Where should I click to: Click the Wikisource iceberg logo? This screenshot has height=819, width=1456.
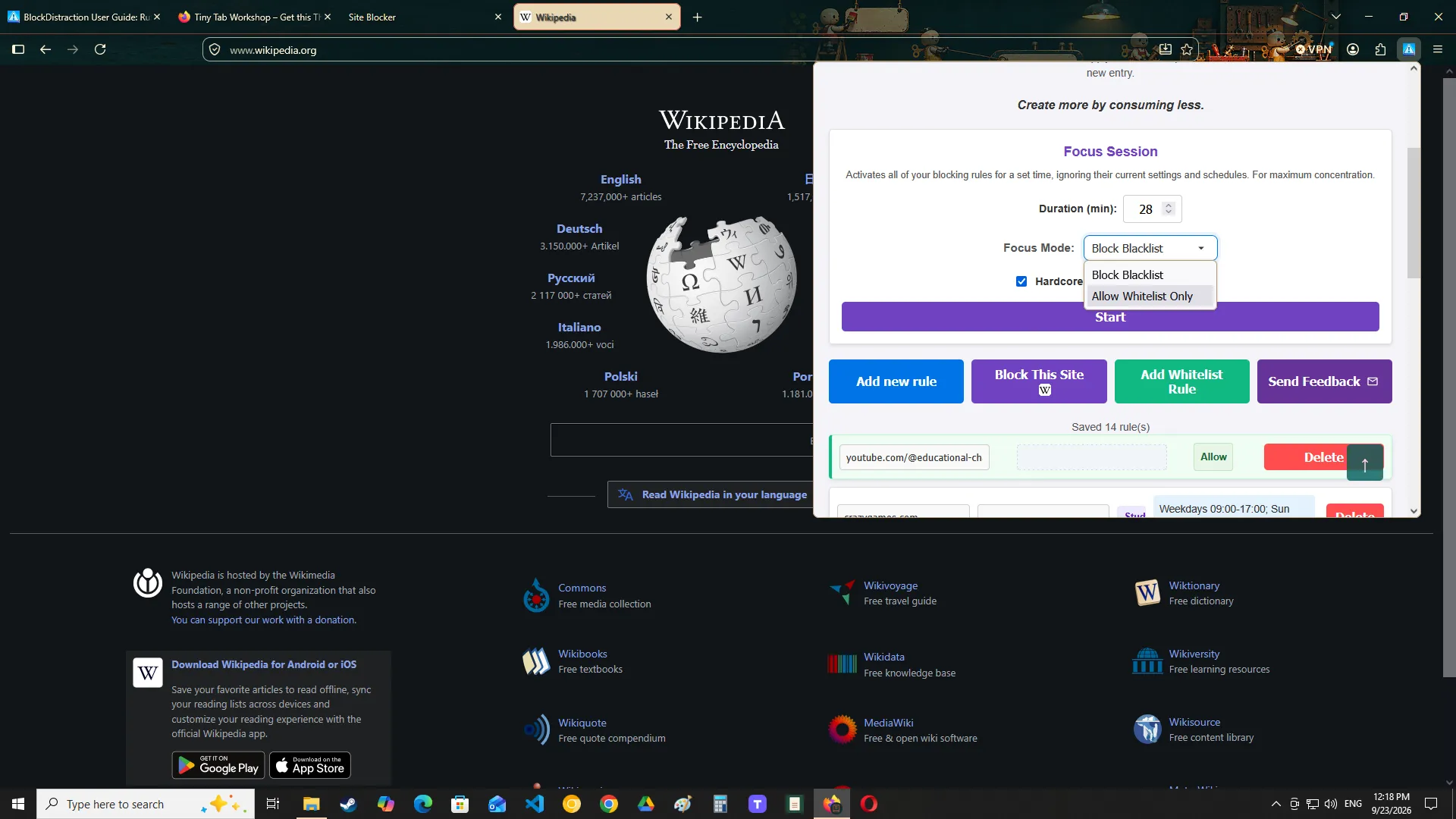point(1147,729)
